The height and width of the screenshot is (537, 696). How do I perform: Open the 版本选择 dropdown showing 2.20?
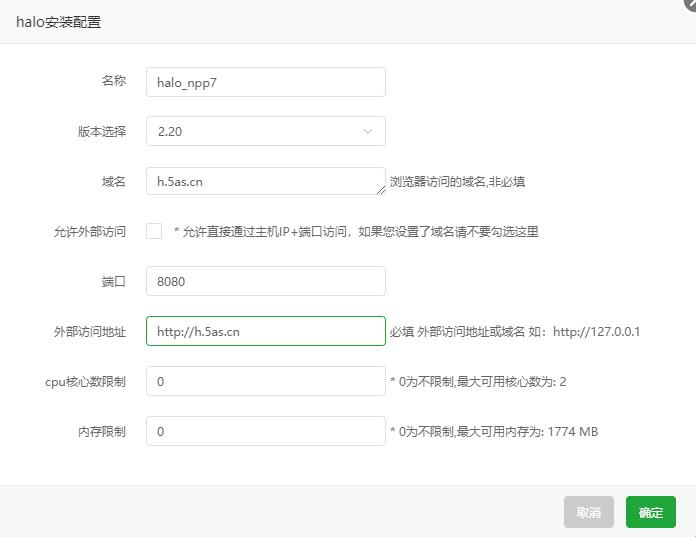265,131
